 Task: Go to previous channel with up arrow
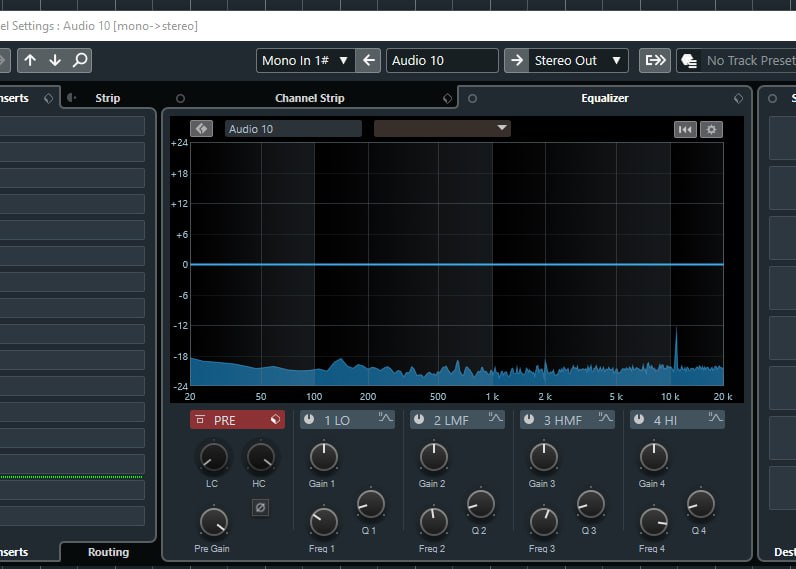30,60
